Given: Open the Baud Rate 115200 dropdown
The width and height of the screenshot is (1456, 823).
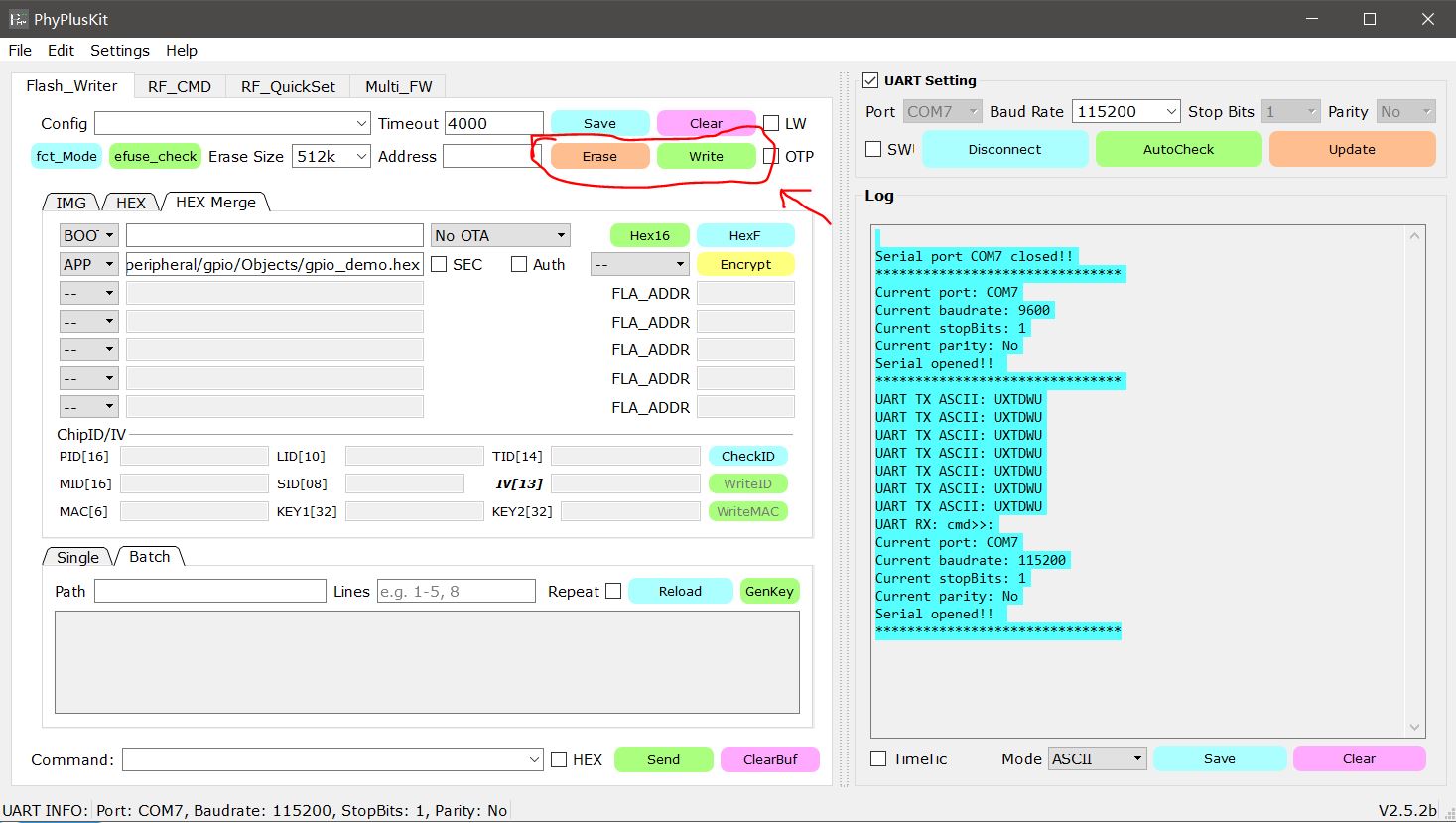Looking at the screenshot, I should pos(1125,111).
